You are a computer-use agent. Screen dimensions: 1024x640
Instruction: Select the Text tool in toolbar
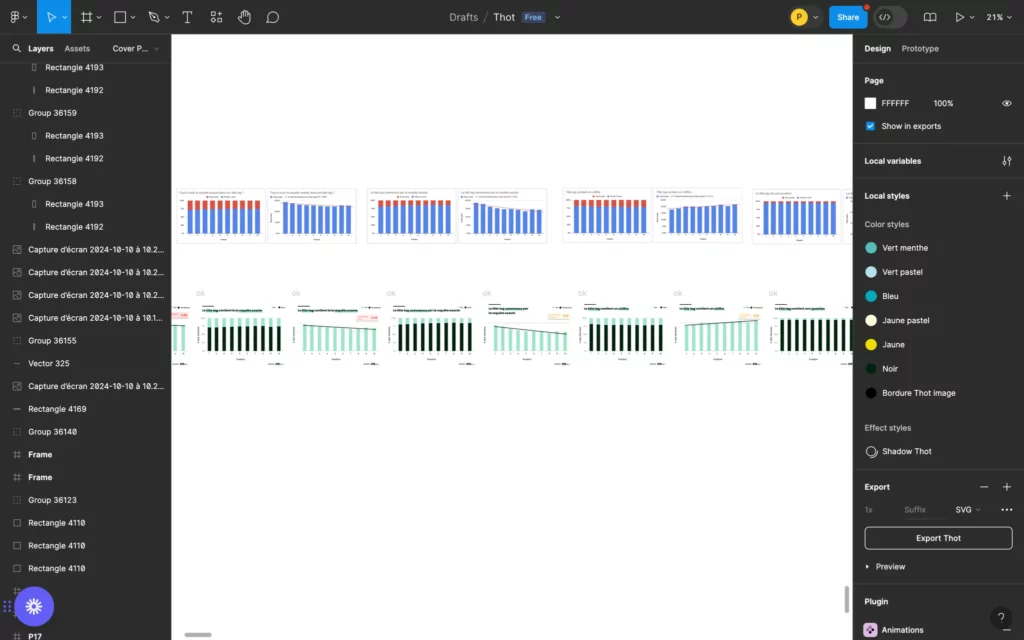click(187, 17)
